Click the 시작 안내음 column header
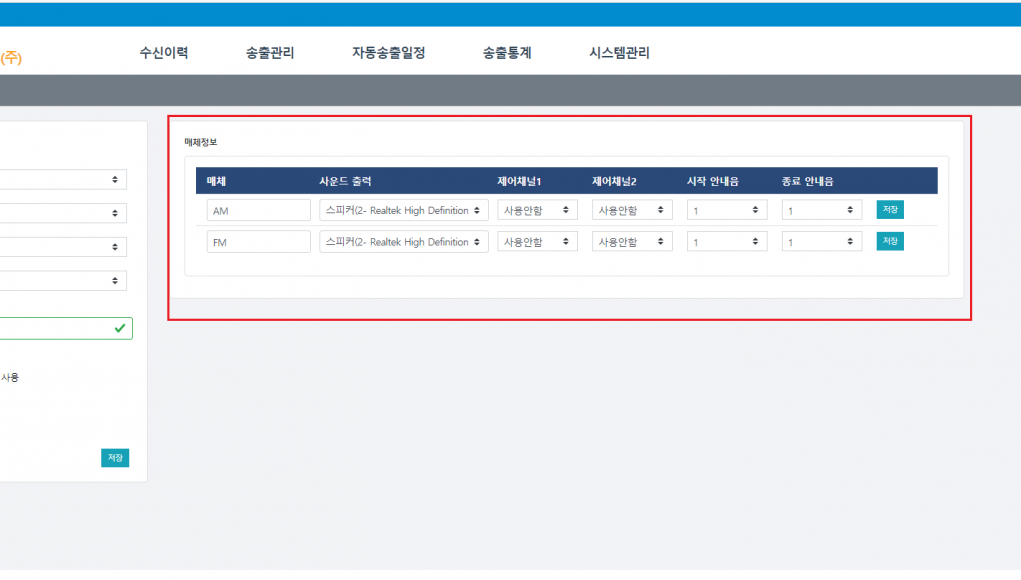Image resolution: width=1021 pixels, height=580 pixels. 713,182
